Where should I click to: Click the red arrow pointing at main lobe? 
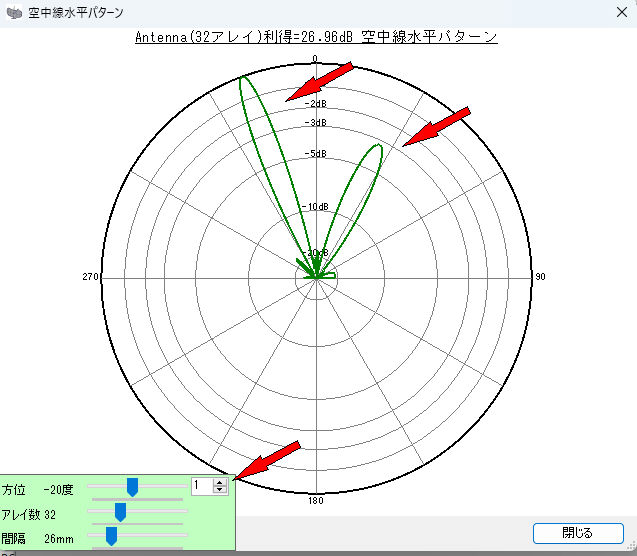point(320,82)
